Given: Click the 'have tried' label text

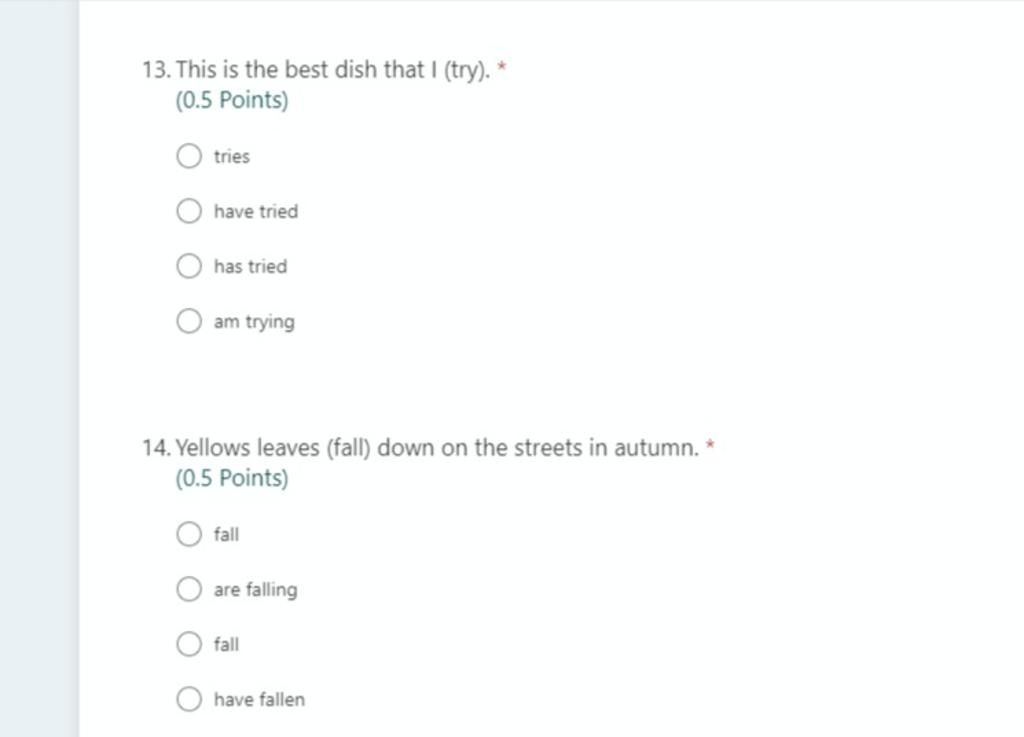Looking at the screenshot, I should coord(256,212).
